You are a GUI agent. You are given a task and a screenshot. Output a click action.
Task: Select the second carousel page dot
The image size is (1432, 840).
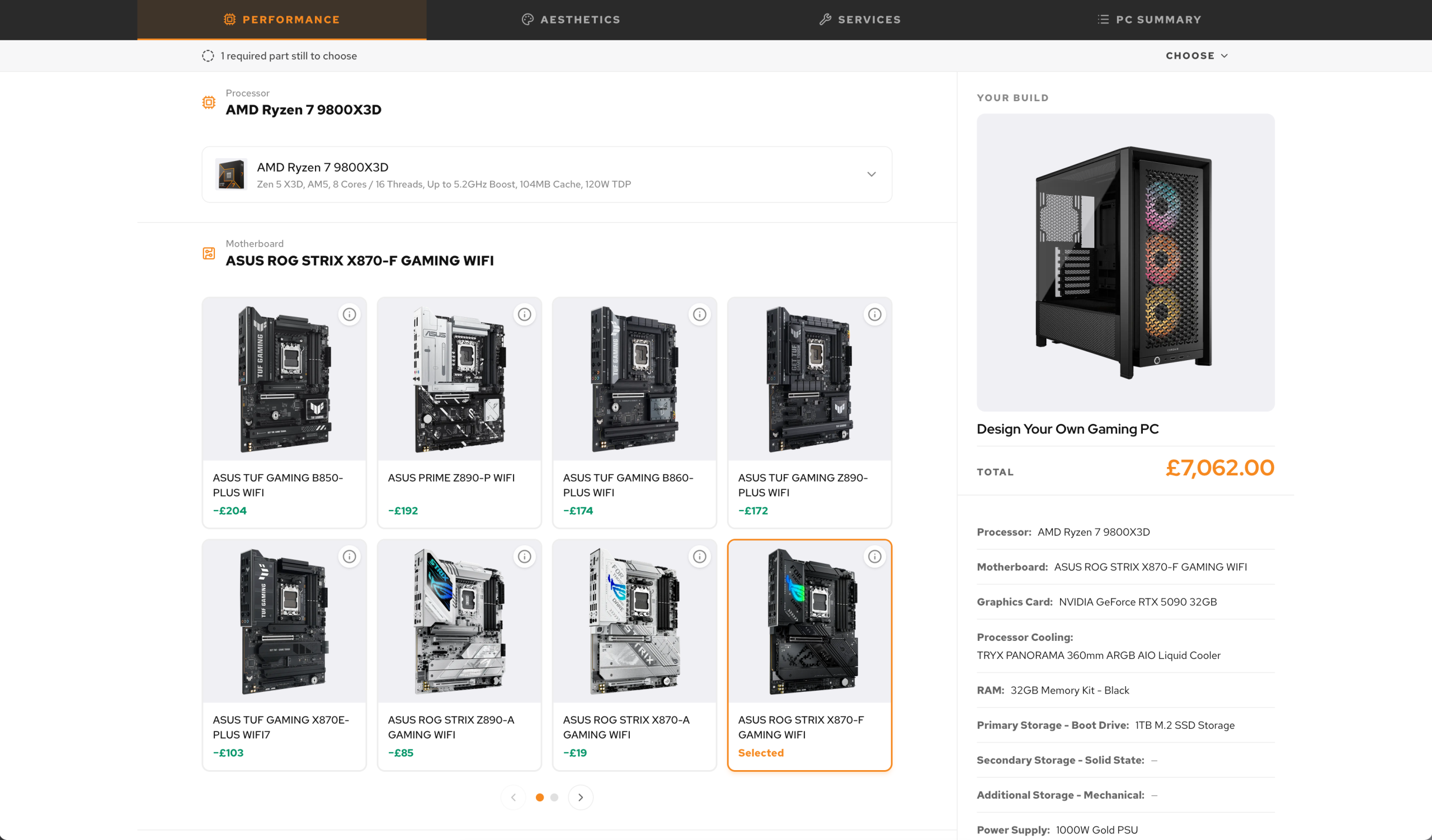pyautogui.click(x=554, y=797)
